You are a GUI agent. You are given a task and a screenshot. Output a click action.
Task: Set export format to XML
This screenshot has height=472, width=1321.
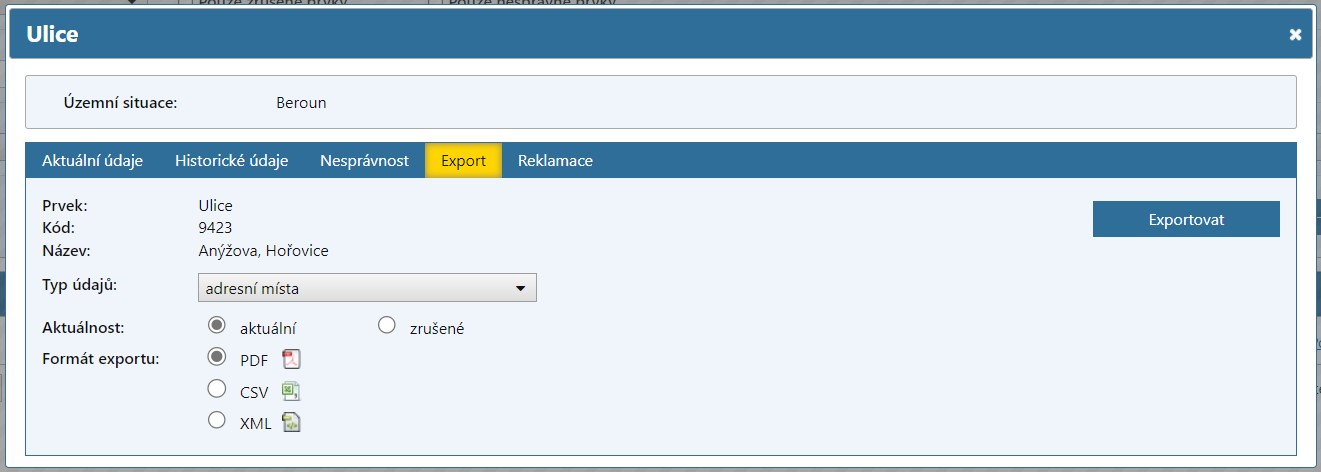[x=216, y=420]
